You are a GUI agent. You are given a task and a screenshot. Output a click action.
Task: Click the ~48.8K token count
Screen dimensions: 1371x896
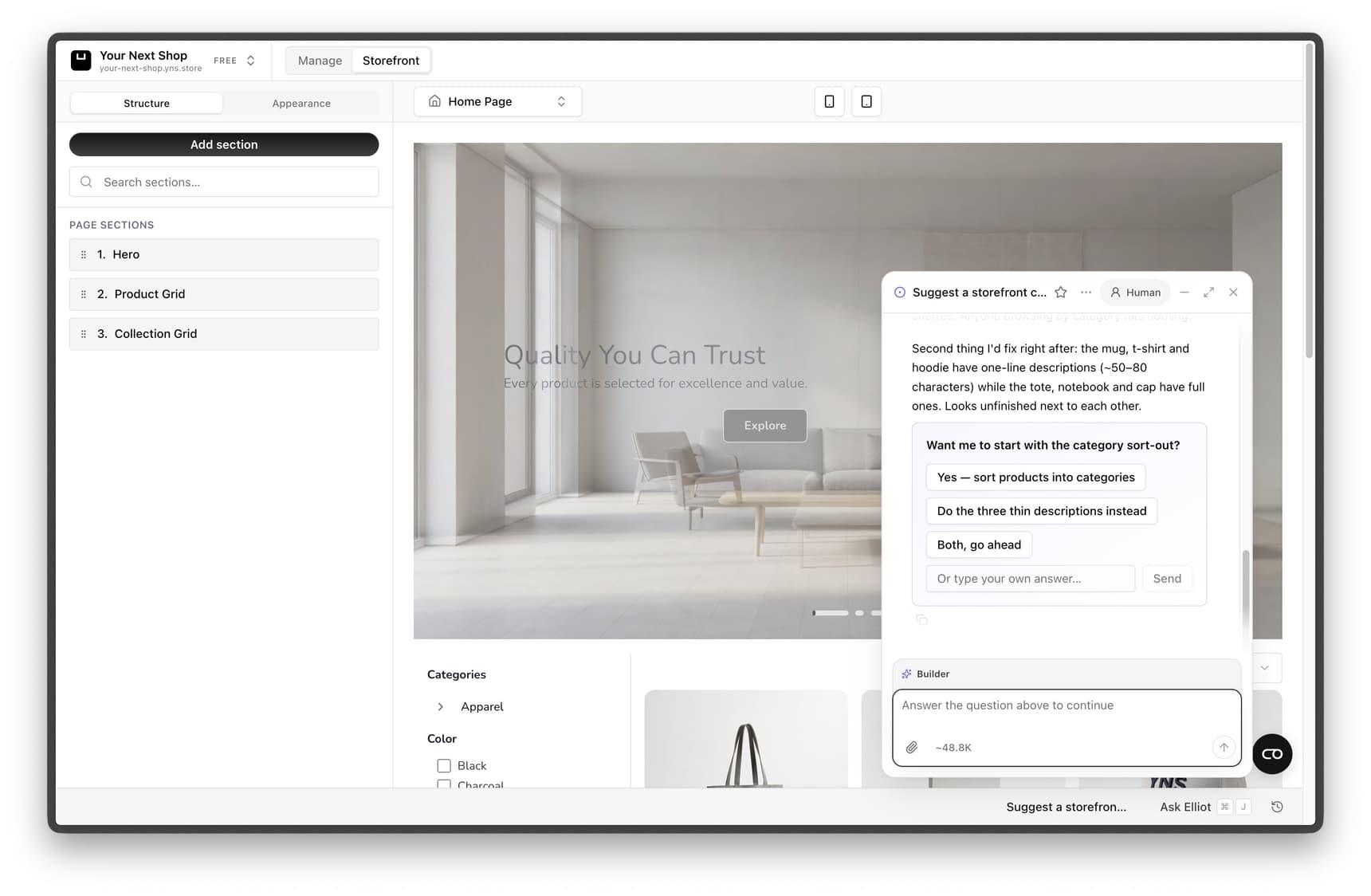[x=953, y=748]
